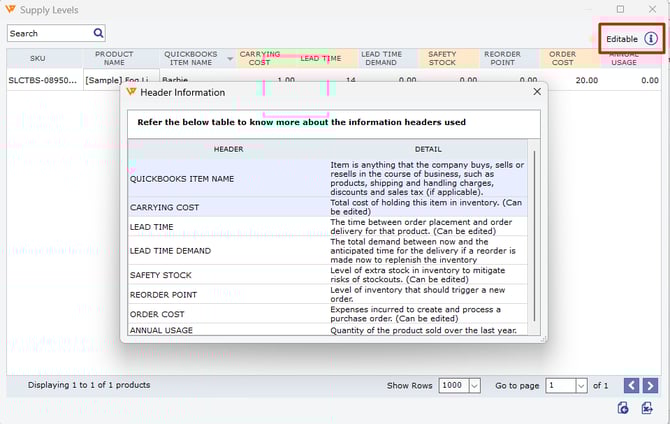Click the Supply Levels title bar logo
The height and width of the screenshot is (424, 670).
click(x=11, y=9)
